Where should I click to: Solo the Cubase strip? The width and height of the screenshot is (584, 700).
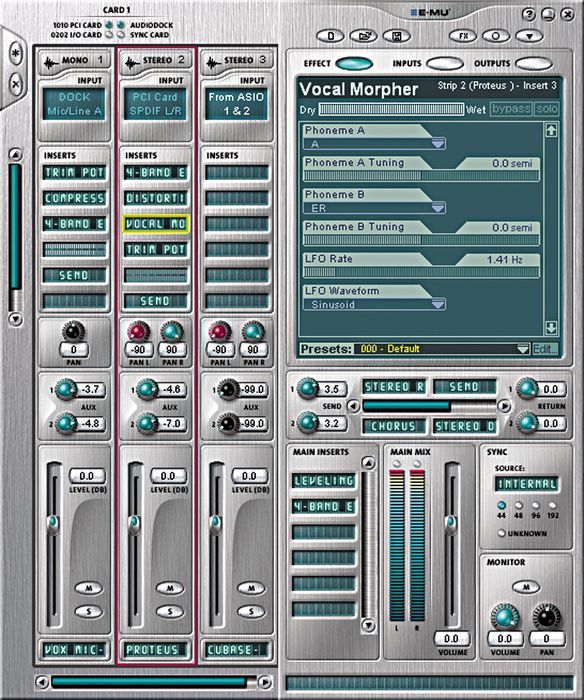pos(251,611)
